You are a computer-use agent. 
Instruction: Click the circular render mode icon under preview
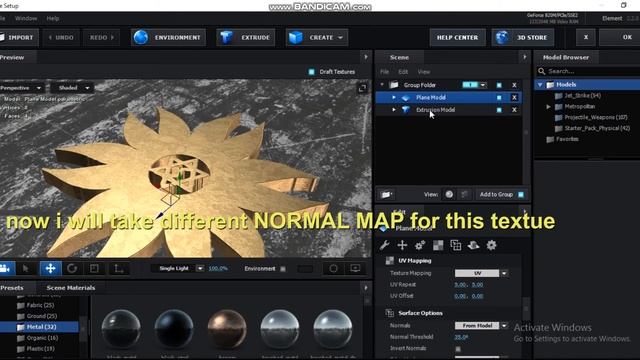point(333,268)
